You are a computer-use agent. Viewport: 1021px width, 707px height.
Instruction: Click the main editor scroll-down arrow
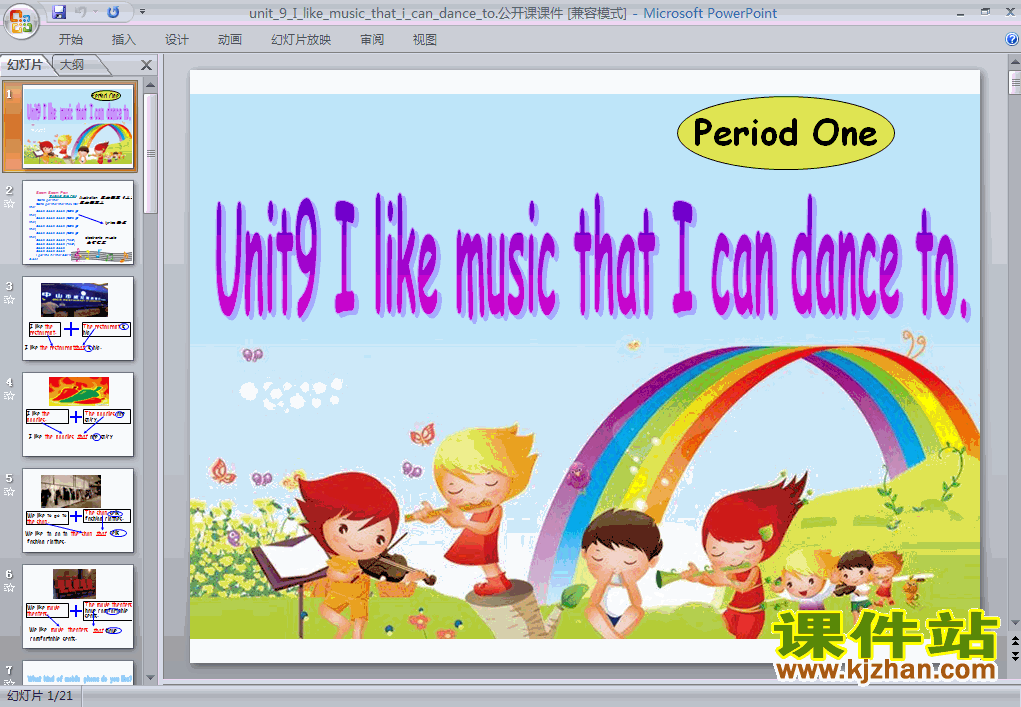click(1014, 623)
